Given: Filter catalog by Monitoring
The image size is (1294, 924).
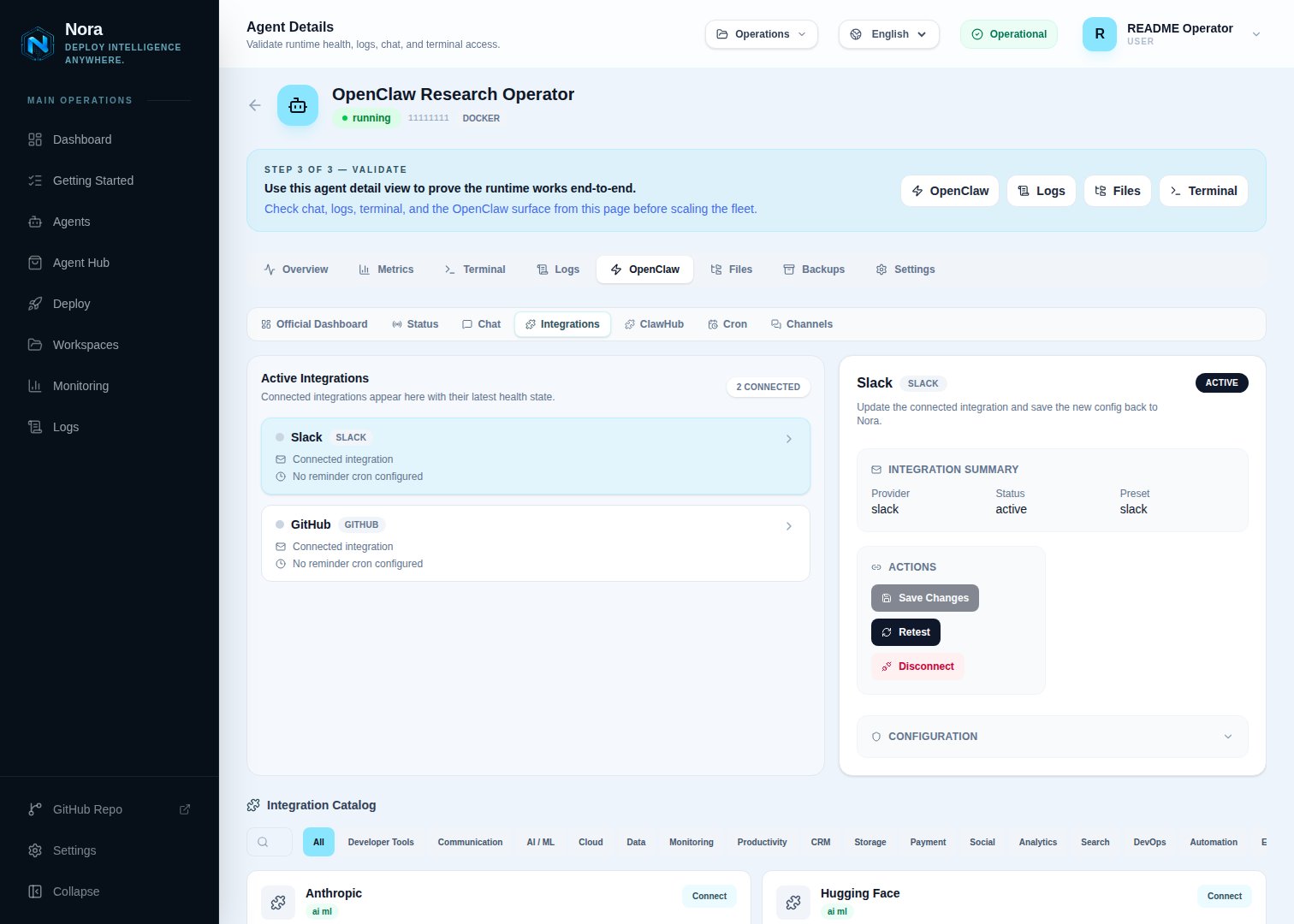Looking at the screenshot, I should tap(692, 842).
